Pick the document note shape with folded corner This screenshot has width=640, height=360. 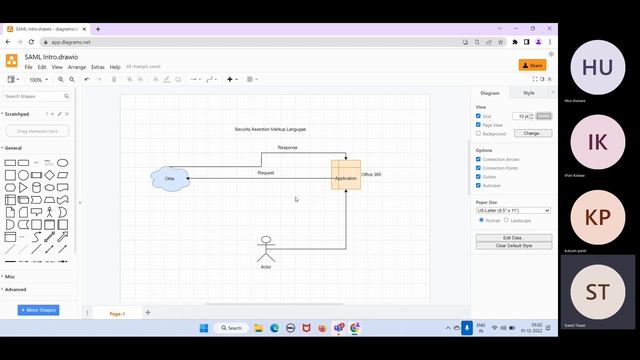tap(10, 212)
